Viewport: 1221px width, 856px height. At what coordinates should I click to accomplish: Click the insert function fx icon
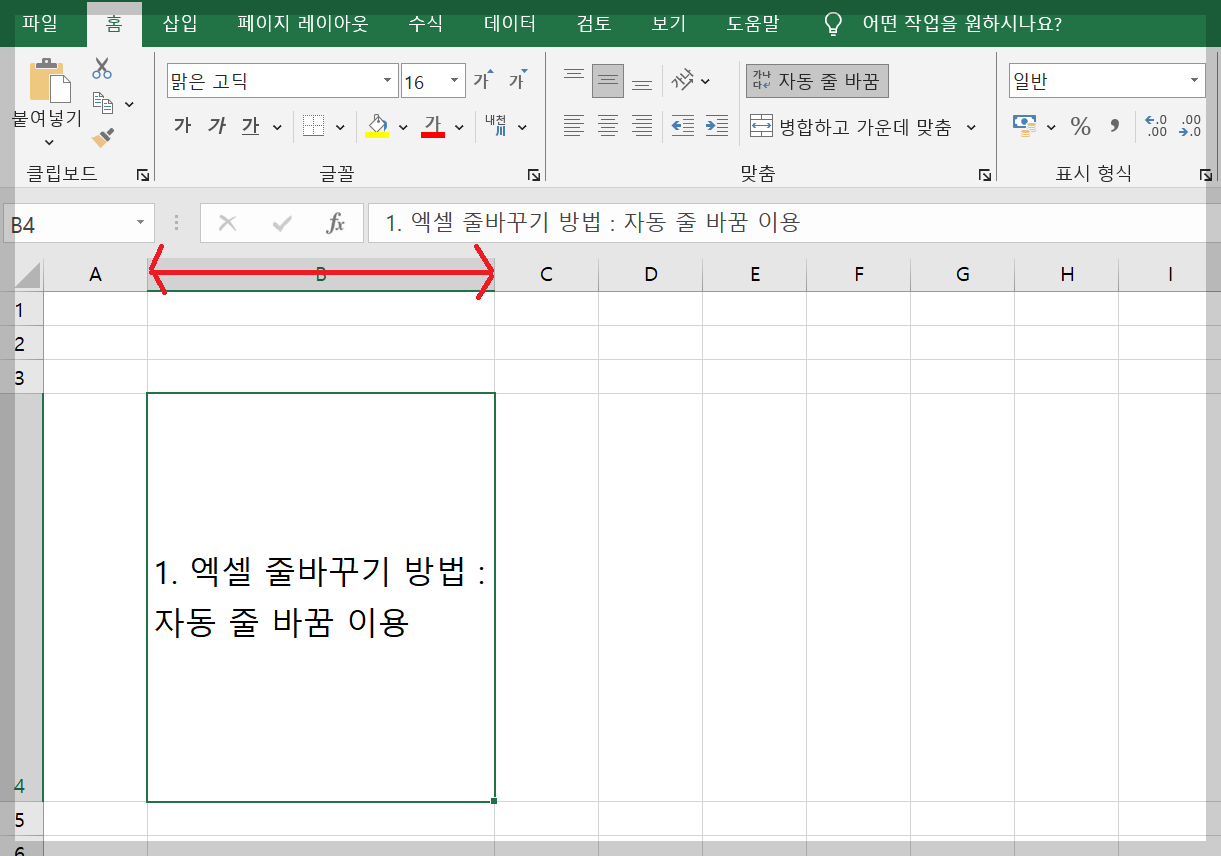click(x=337, y=222)
